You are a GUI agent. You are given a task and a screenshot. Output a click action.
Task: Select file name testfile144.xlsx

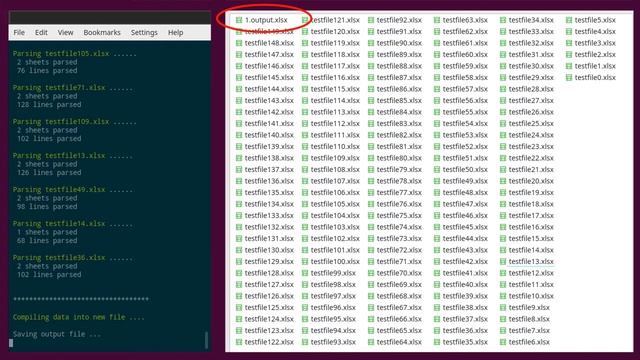coord(269,89)
